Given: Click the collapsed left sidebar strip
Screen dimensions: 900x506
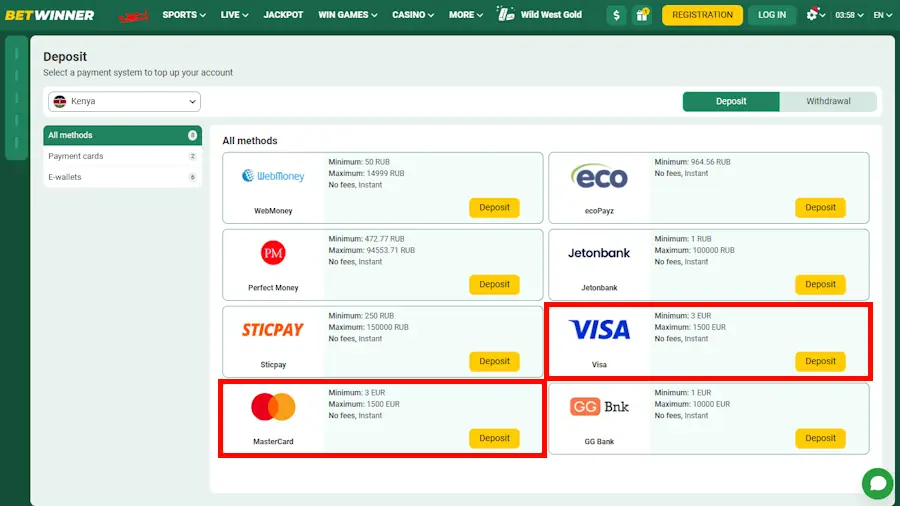Looking at the screenshot, I should [17, 98].
